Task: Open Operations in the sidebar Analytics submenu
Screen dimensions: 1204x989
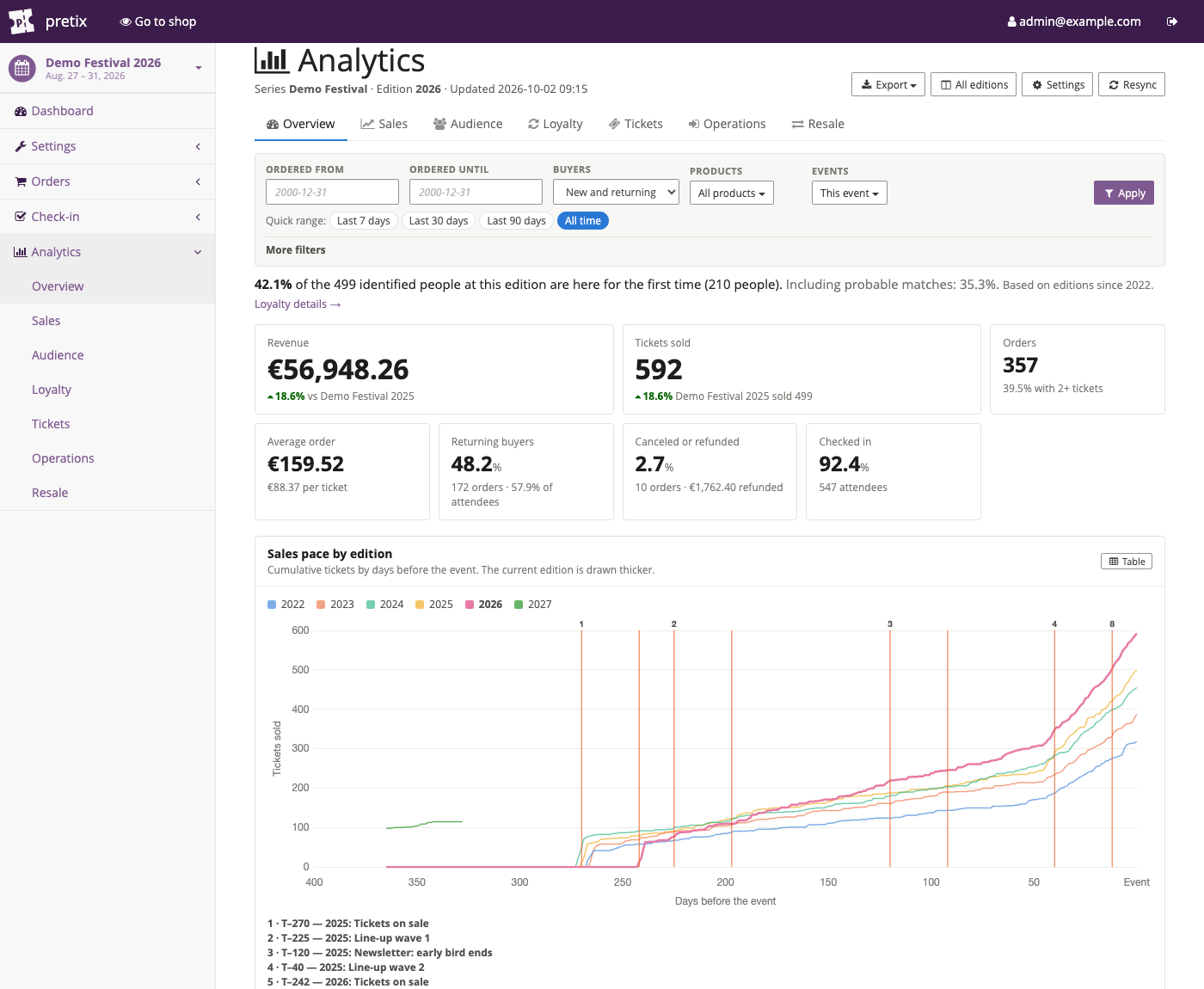Action: click(63, 458)
